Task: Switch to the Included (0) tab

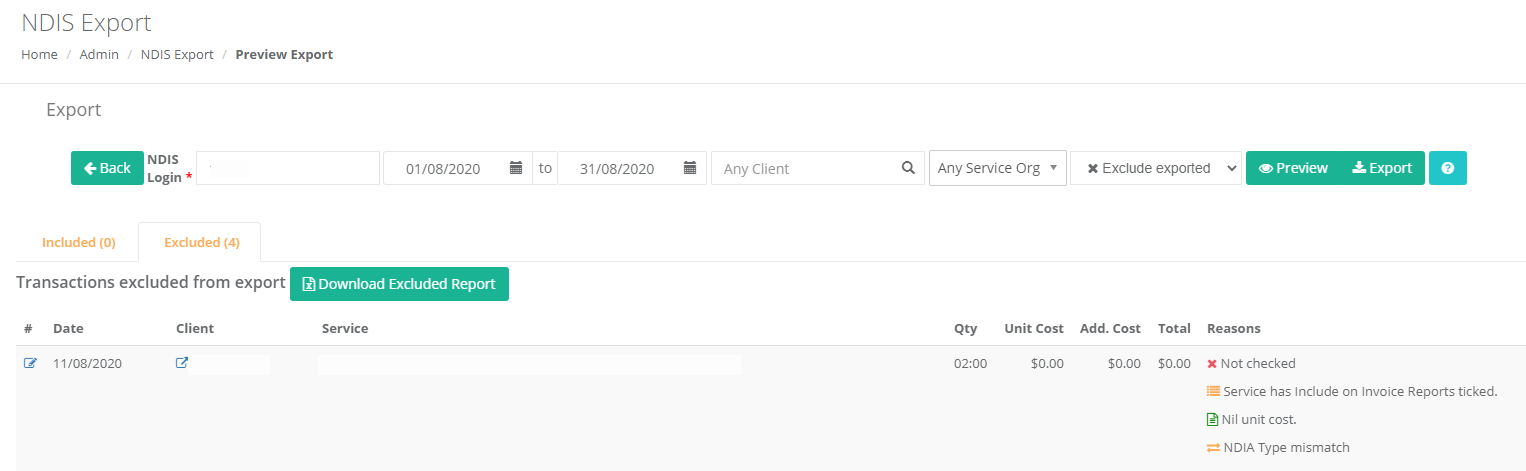Action: [79, 242]
